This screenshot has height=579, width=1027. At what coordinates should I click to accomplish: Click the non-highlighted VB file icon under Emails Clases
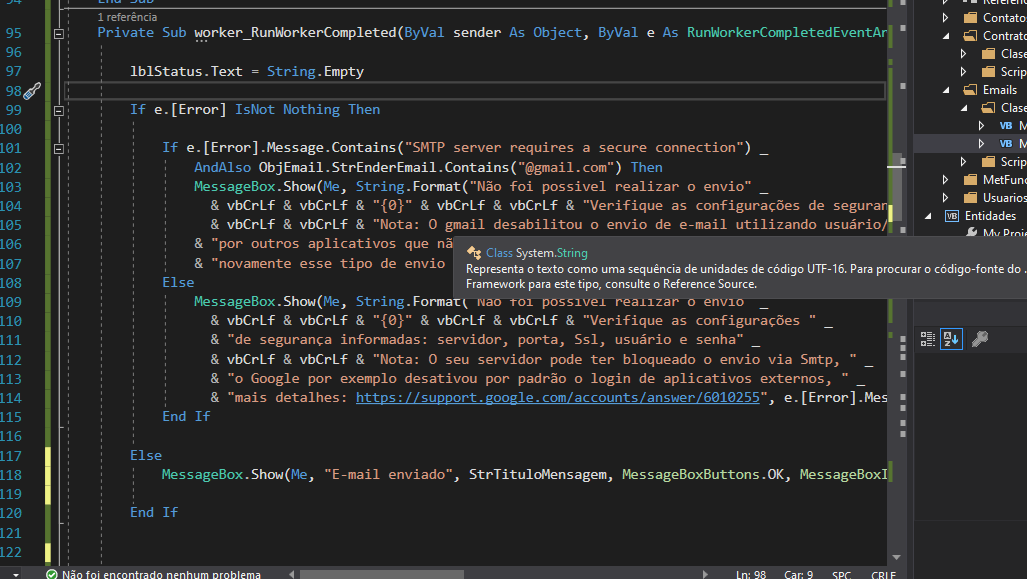click(1006, 126)
